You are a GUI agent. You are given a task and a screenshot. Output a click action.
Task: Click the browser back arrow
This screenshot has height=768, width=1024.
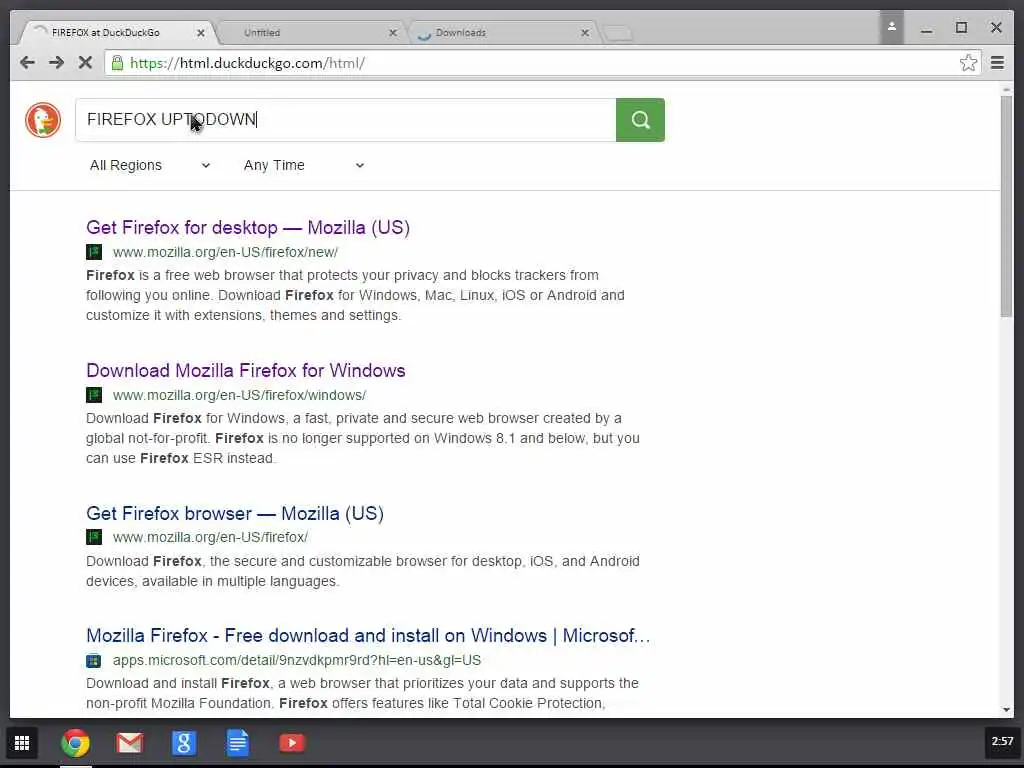coord(27,63)
